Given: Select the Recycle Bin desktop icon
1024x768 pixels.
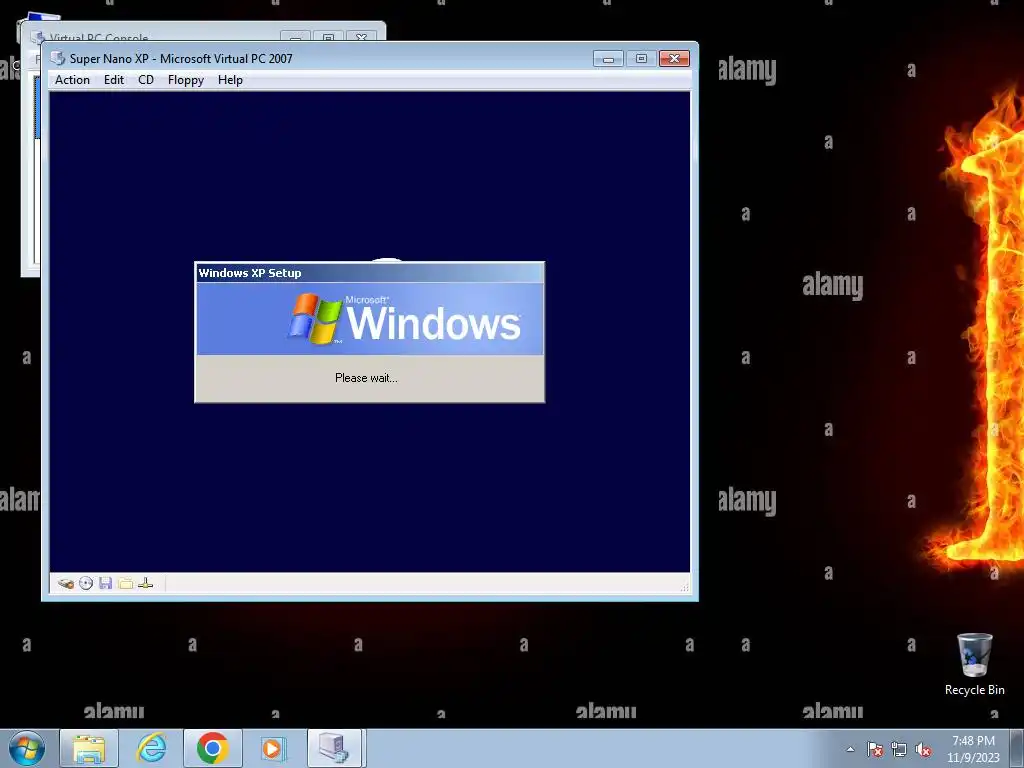Looking at the screenshot, I should tap(974, 664).
